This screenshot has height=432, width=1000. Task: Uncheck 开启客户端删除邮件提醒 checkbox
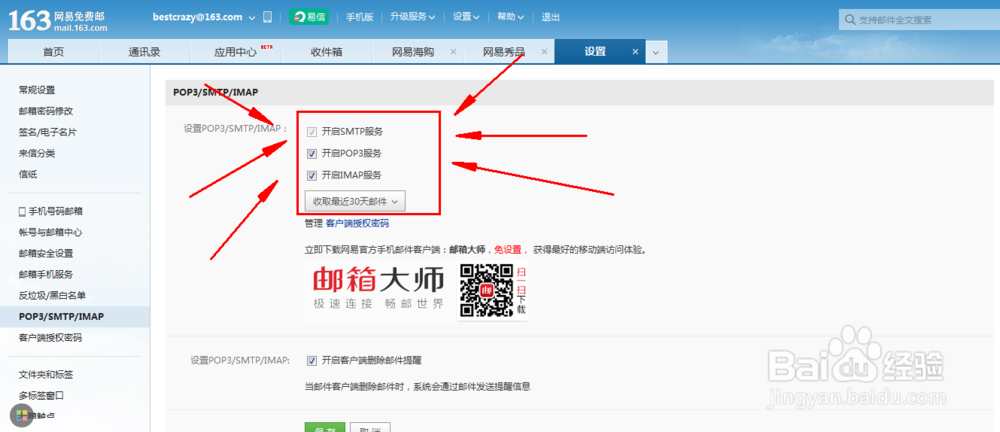(x=312, y=361)
